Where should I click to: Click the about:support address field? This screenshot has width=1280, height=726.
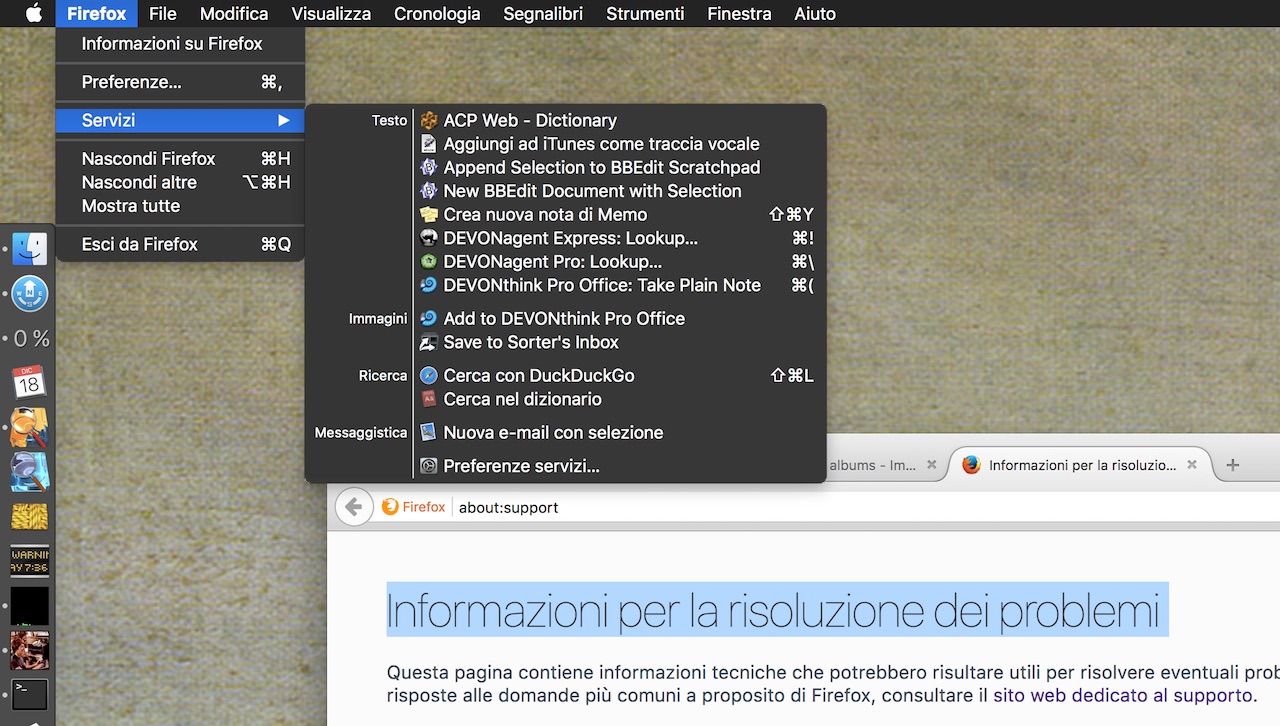(865, 507)
